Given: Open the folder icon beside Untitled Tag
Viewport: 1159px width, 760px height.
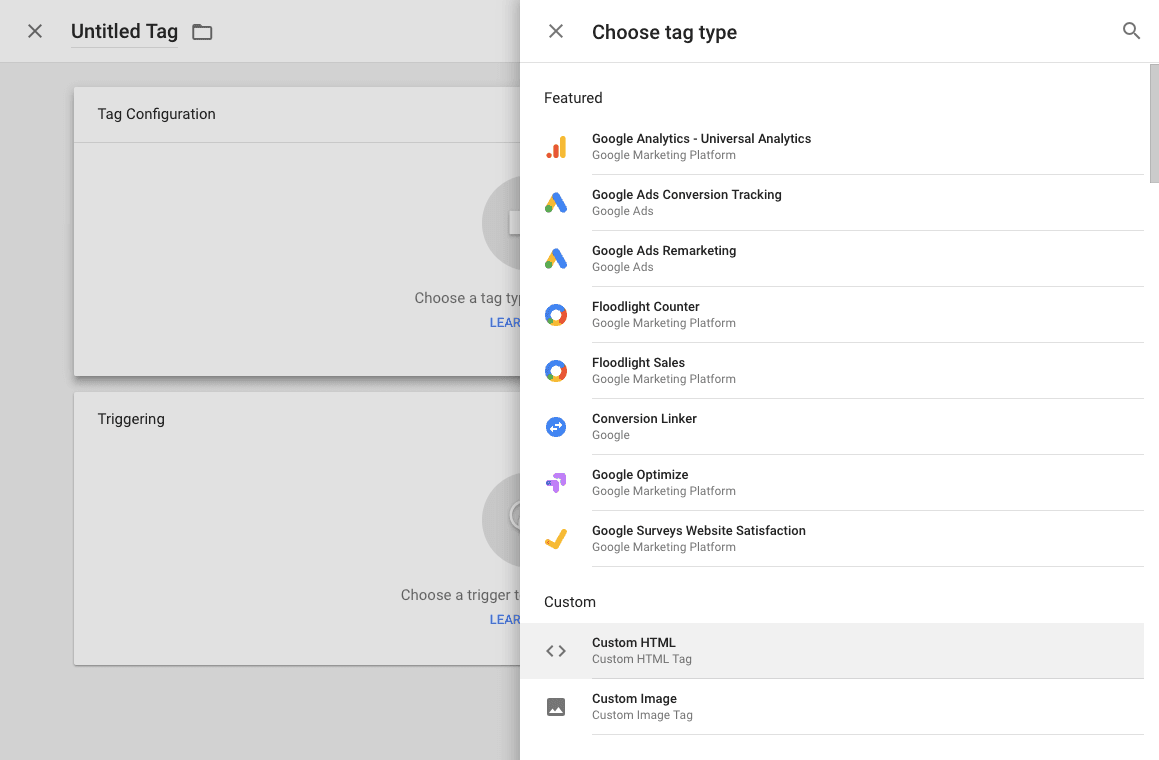Looking at the screenshot, I should (202, 32).
